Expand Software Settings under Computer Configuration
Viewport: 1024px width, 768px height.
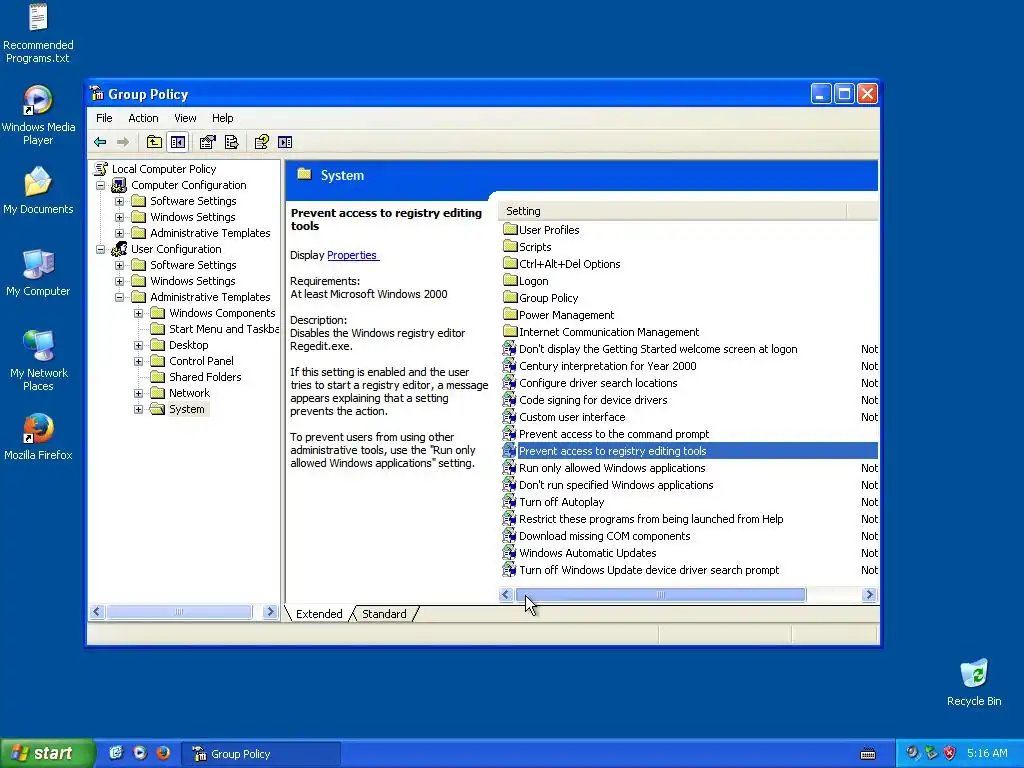click(x=120, y=201)
